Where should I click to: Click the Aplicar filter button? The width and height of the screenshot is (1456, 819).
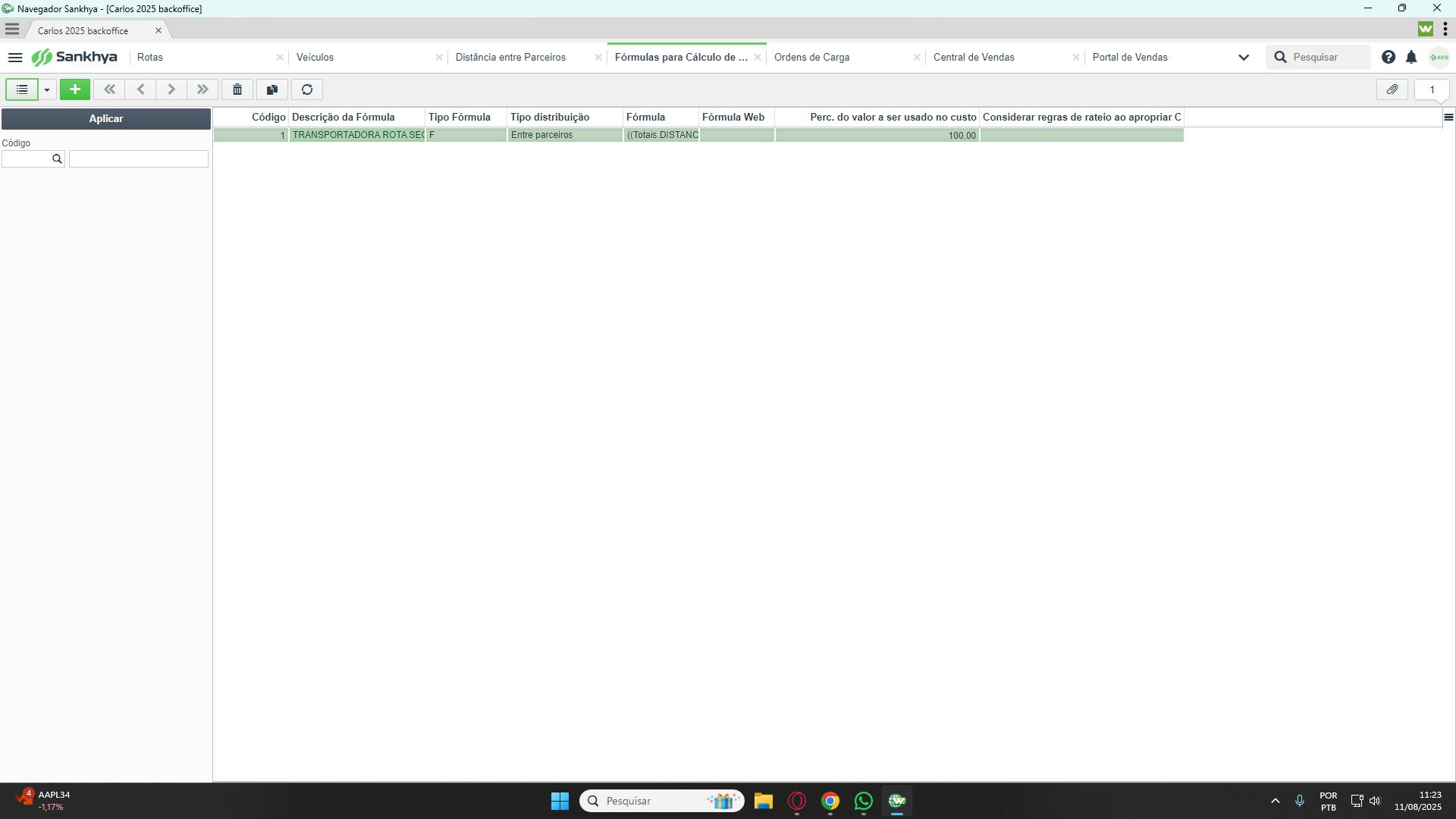105,118
